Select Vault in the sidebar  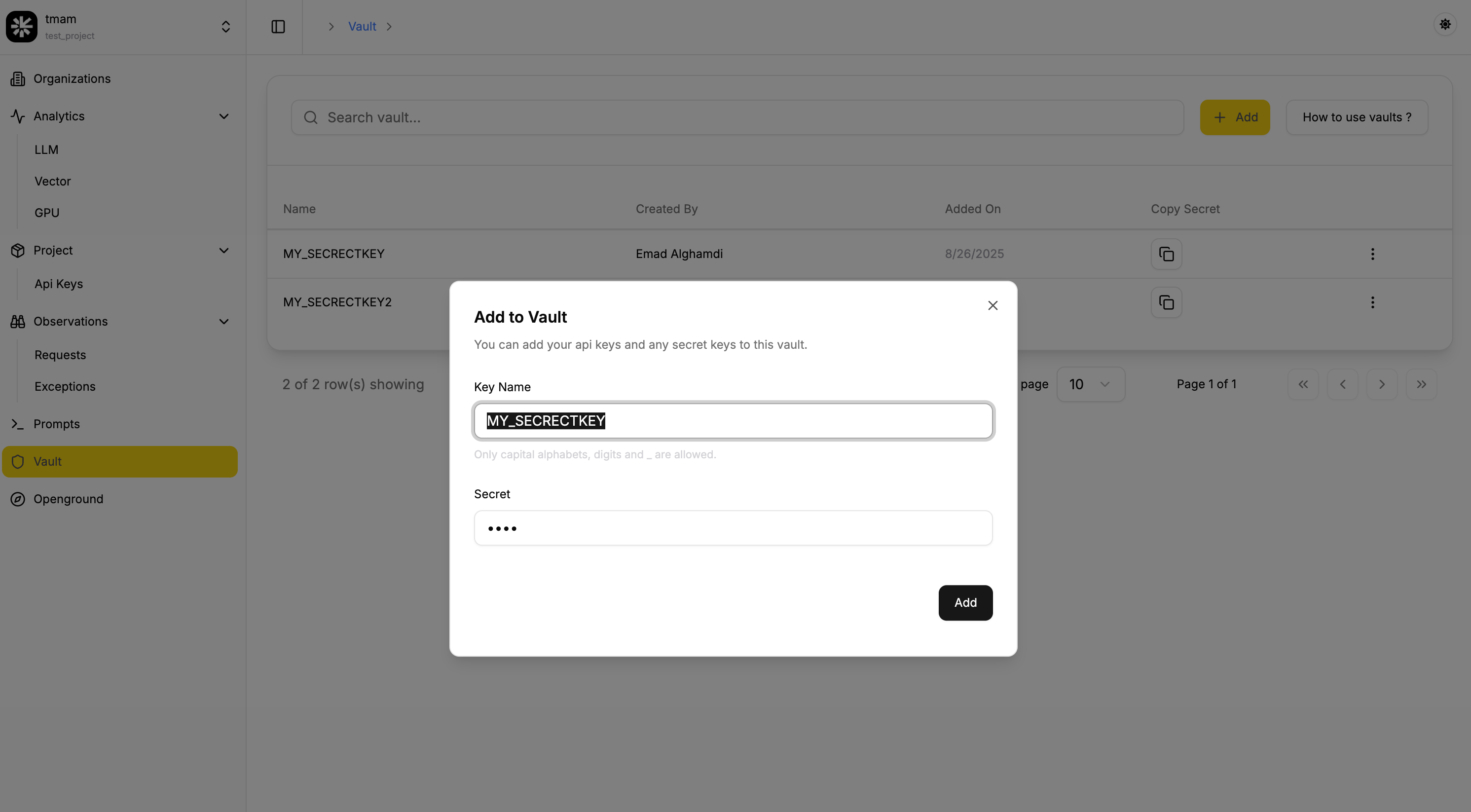(120, 461)
